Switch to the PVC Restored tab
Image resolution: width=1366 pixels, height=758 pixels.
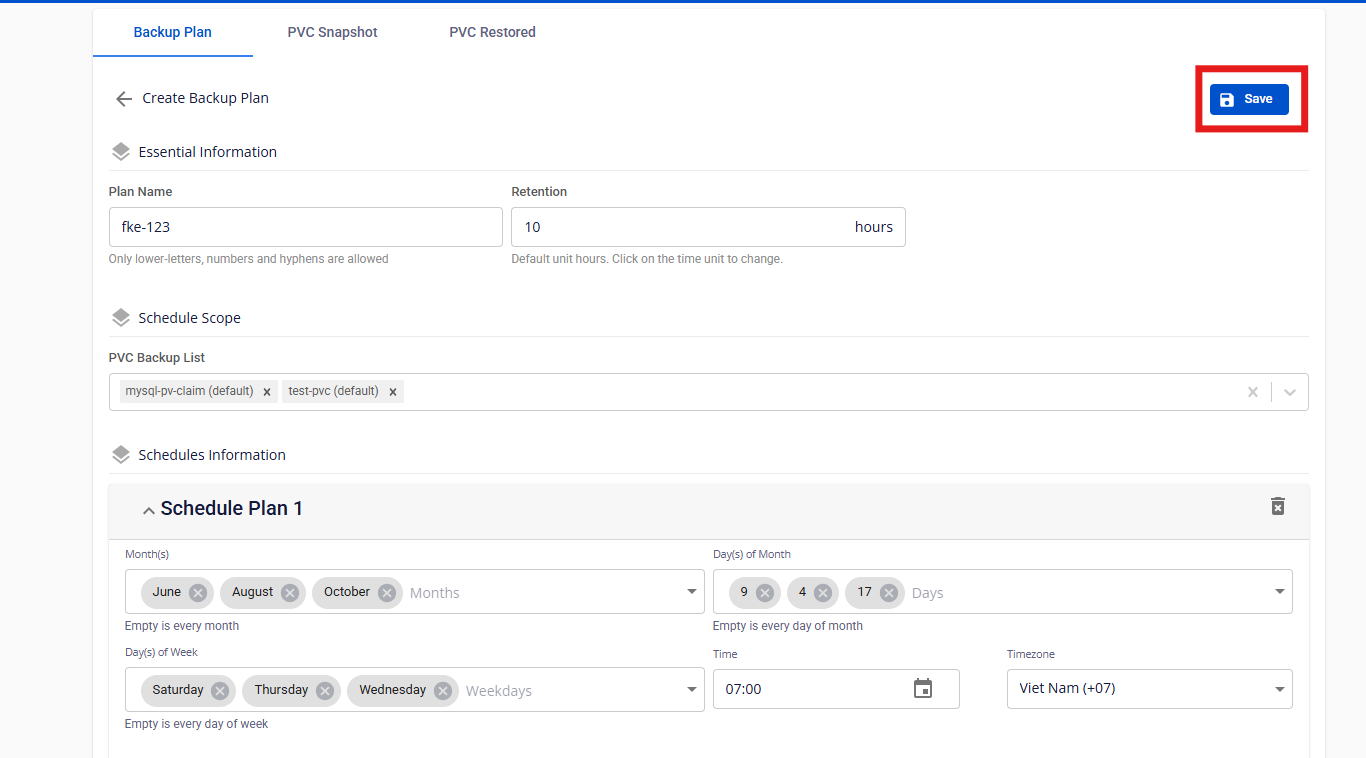[x=492, y=32]
